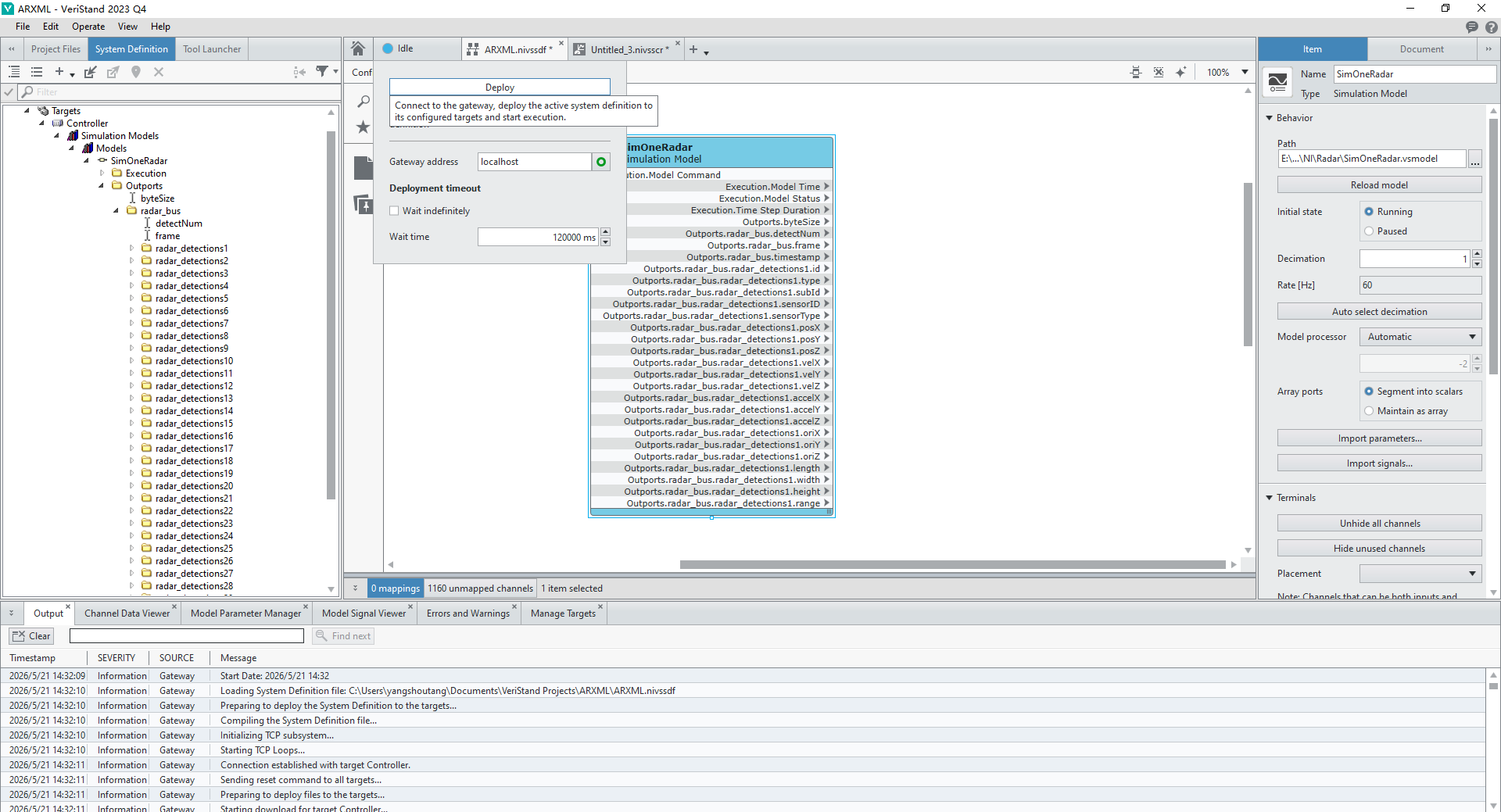
Task: Click the canvas horizontal scrollbar thumb
Action: pyautogui.click(x=952, y=564)
